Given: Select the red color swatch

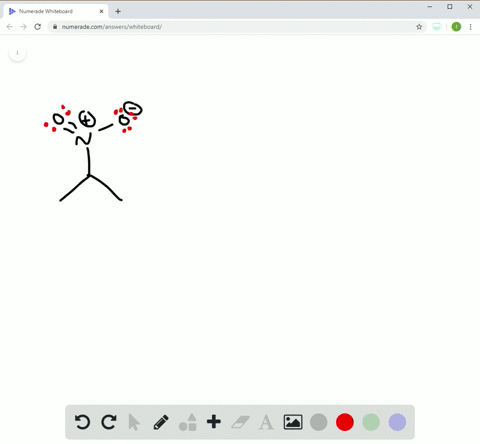Looking at the screenshot, I should 345,422.
